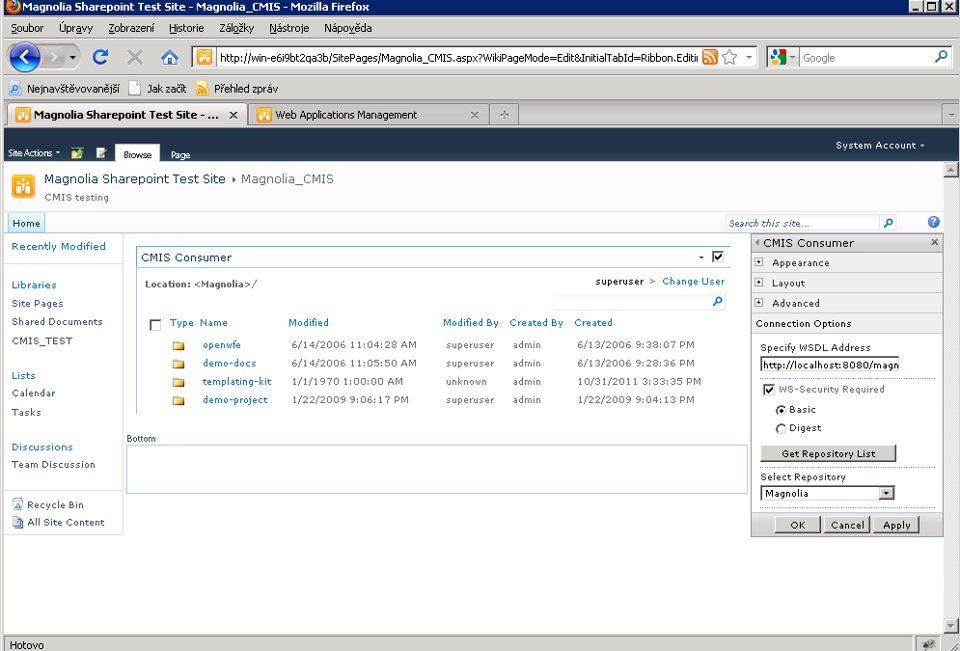960x651 pixels.
Task: Click OK in the tool pane
Action: pos(798,525)
